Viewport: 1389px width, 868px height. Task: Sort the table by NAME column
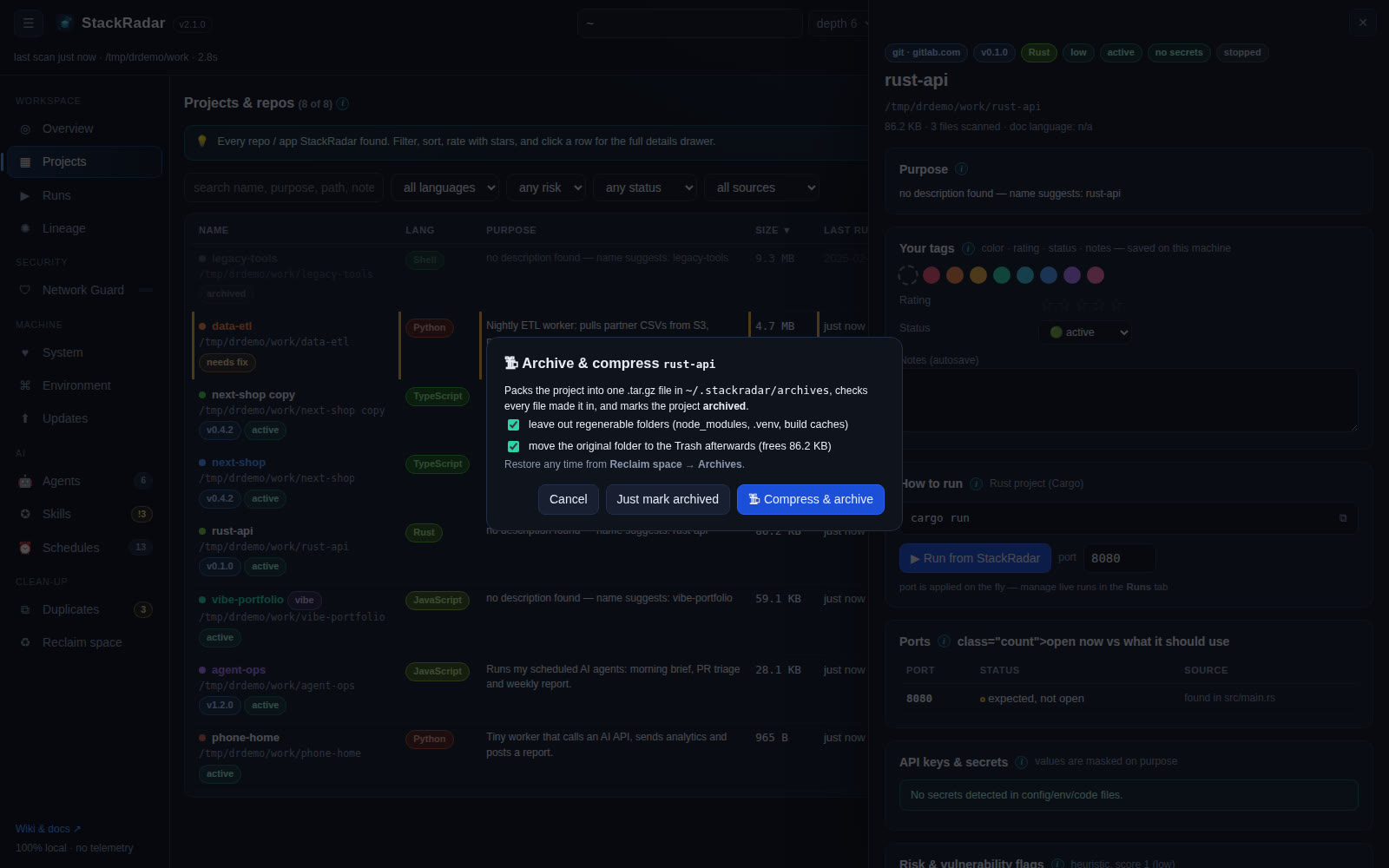click(214, 231)
